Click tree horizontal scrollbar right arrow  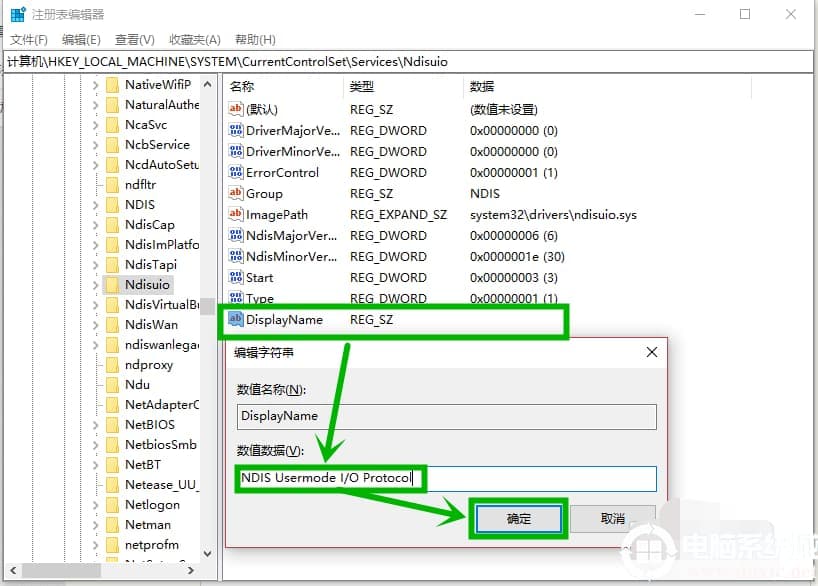click(191, 570)
